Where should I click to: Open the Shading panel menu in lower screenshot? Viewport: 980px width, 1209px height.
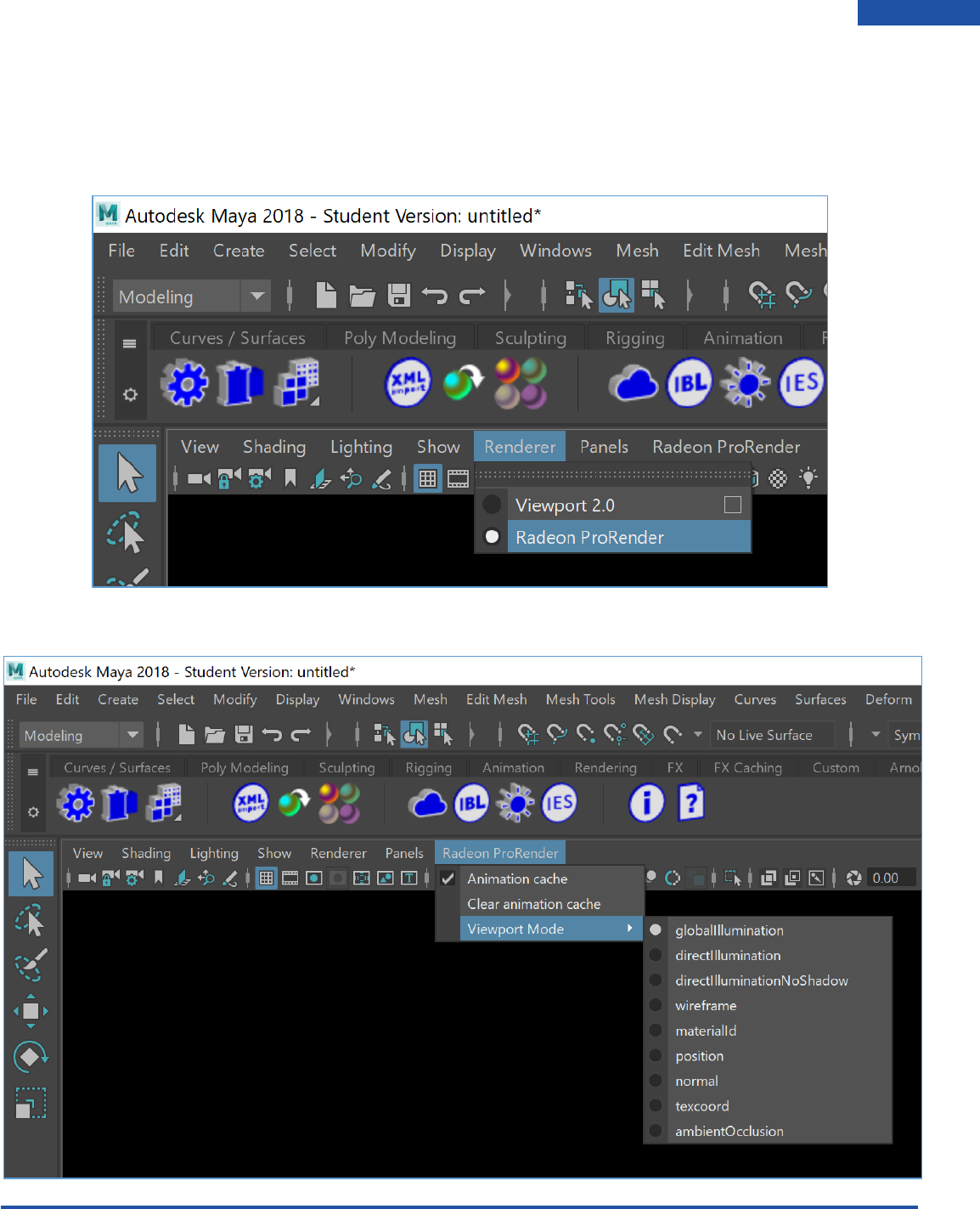[x=146, y=853]
